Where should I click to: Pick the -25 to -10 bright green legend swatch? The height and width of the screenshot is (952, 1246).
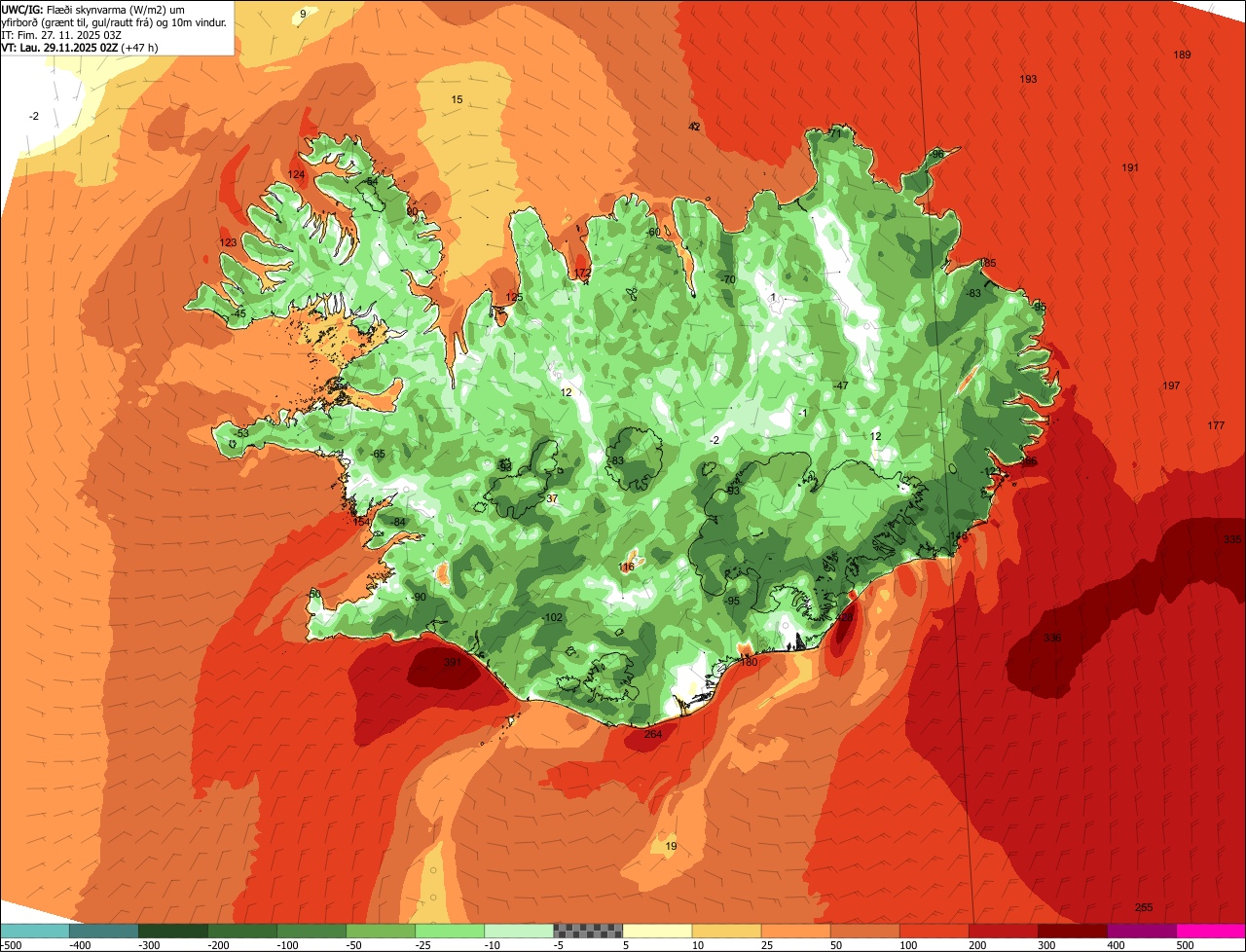pos(450,931)
